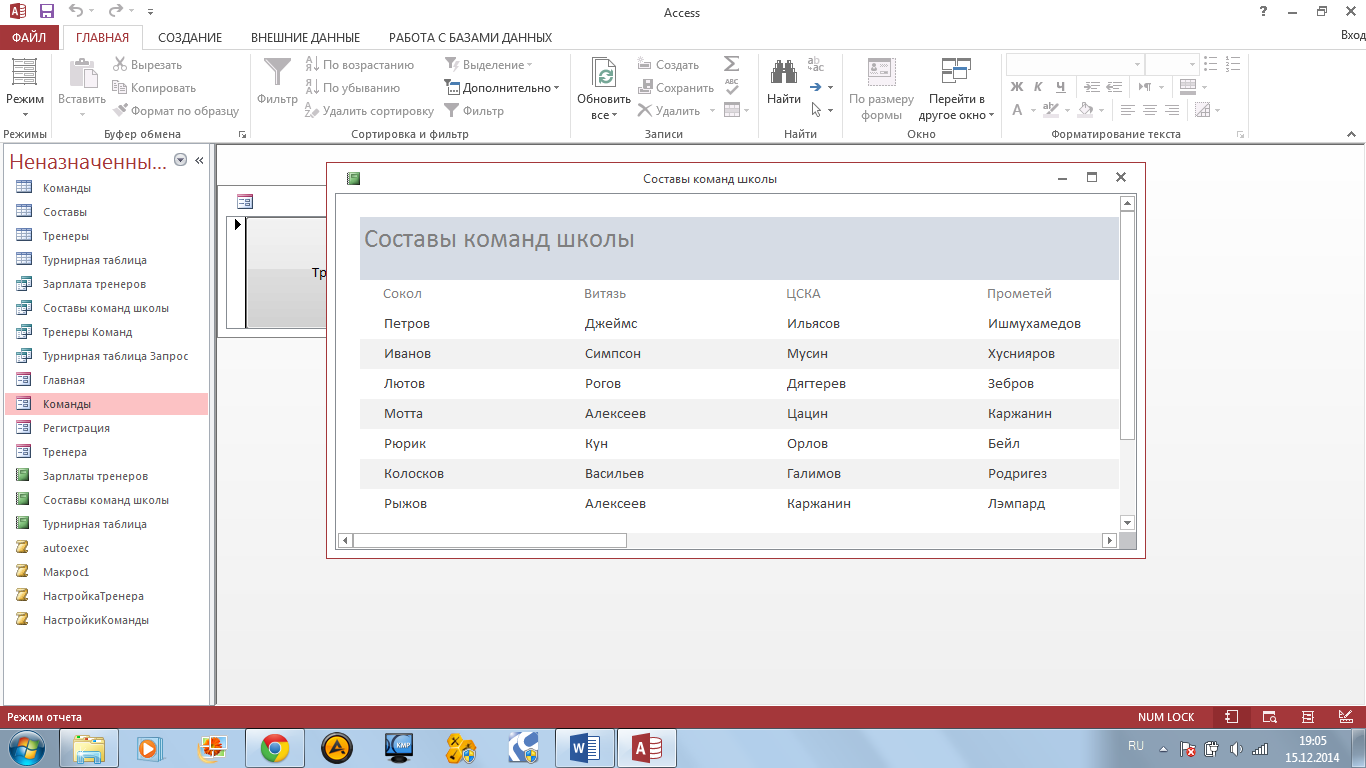Click the report's vertical scroll down arrow

pos(1127,522)
